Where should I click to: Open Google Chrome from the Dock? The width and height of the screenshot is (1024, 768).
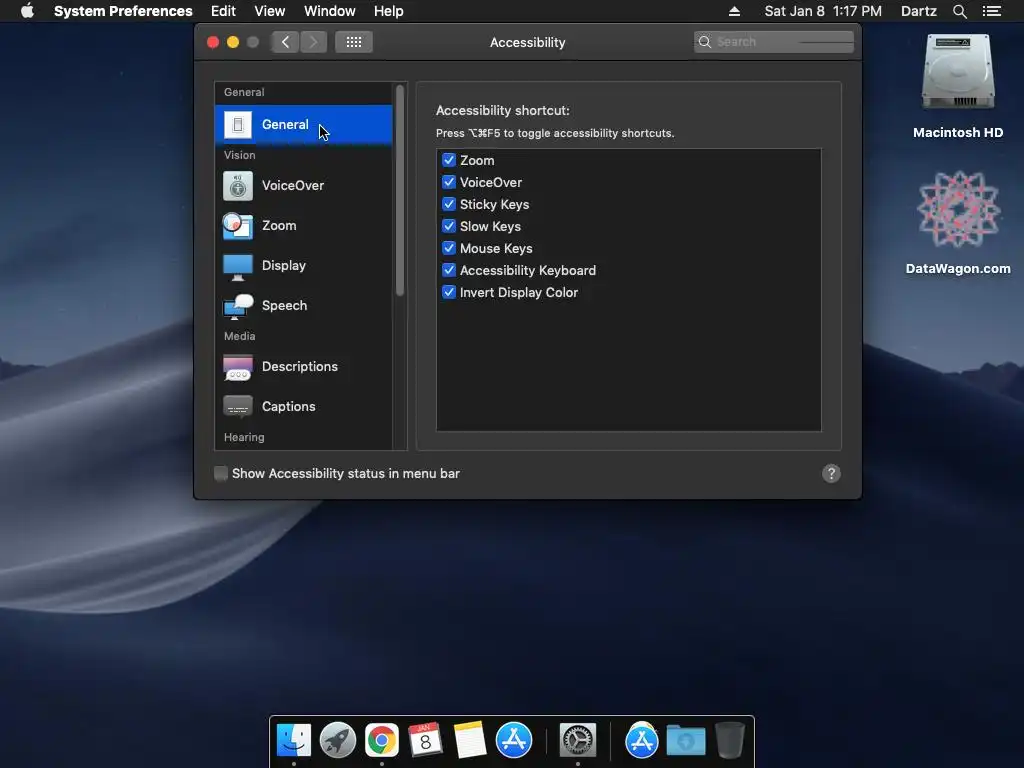pyautogui.click(x=381, y=741)
